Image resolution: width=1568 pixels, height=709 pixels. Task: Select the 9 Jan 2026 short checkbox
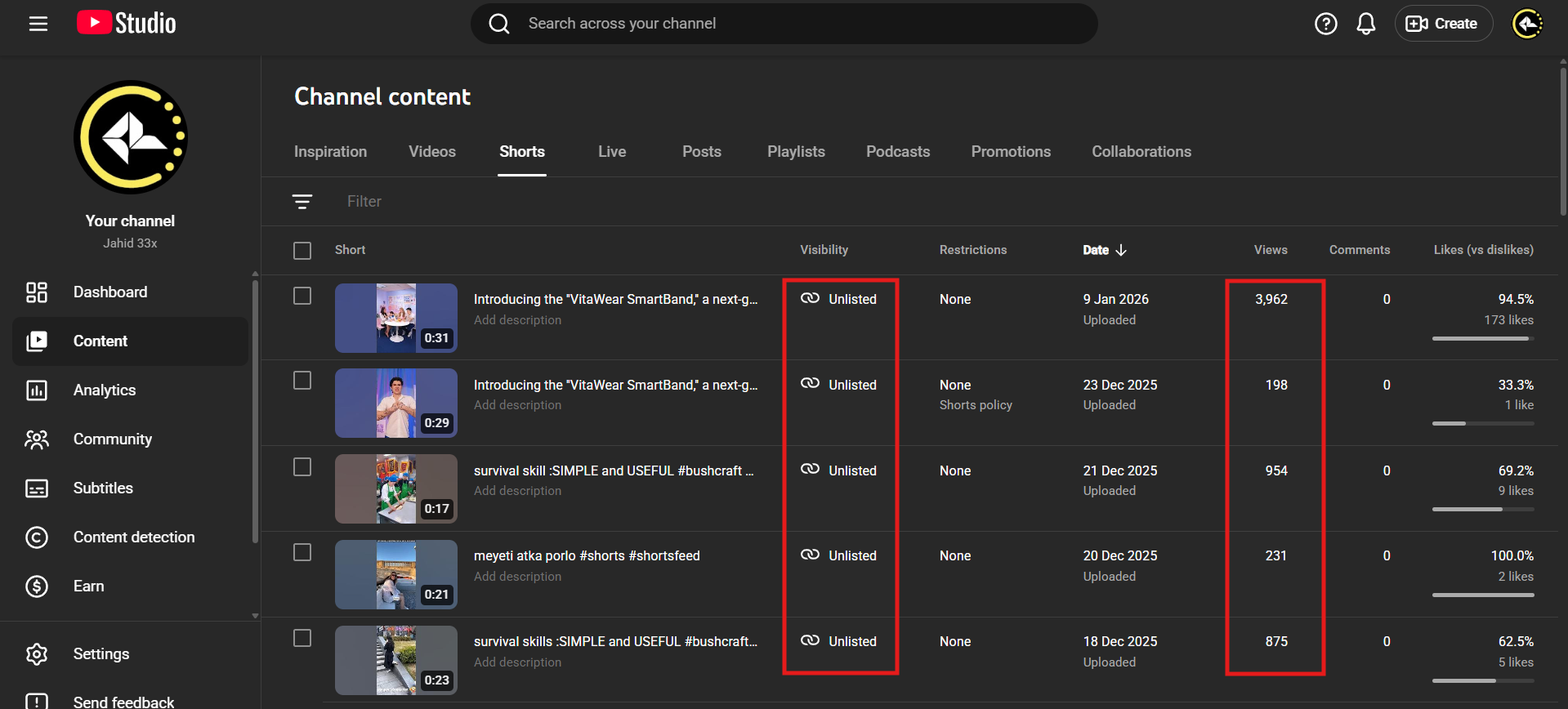pyautogui.click(x=302, y=296)
